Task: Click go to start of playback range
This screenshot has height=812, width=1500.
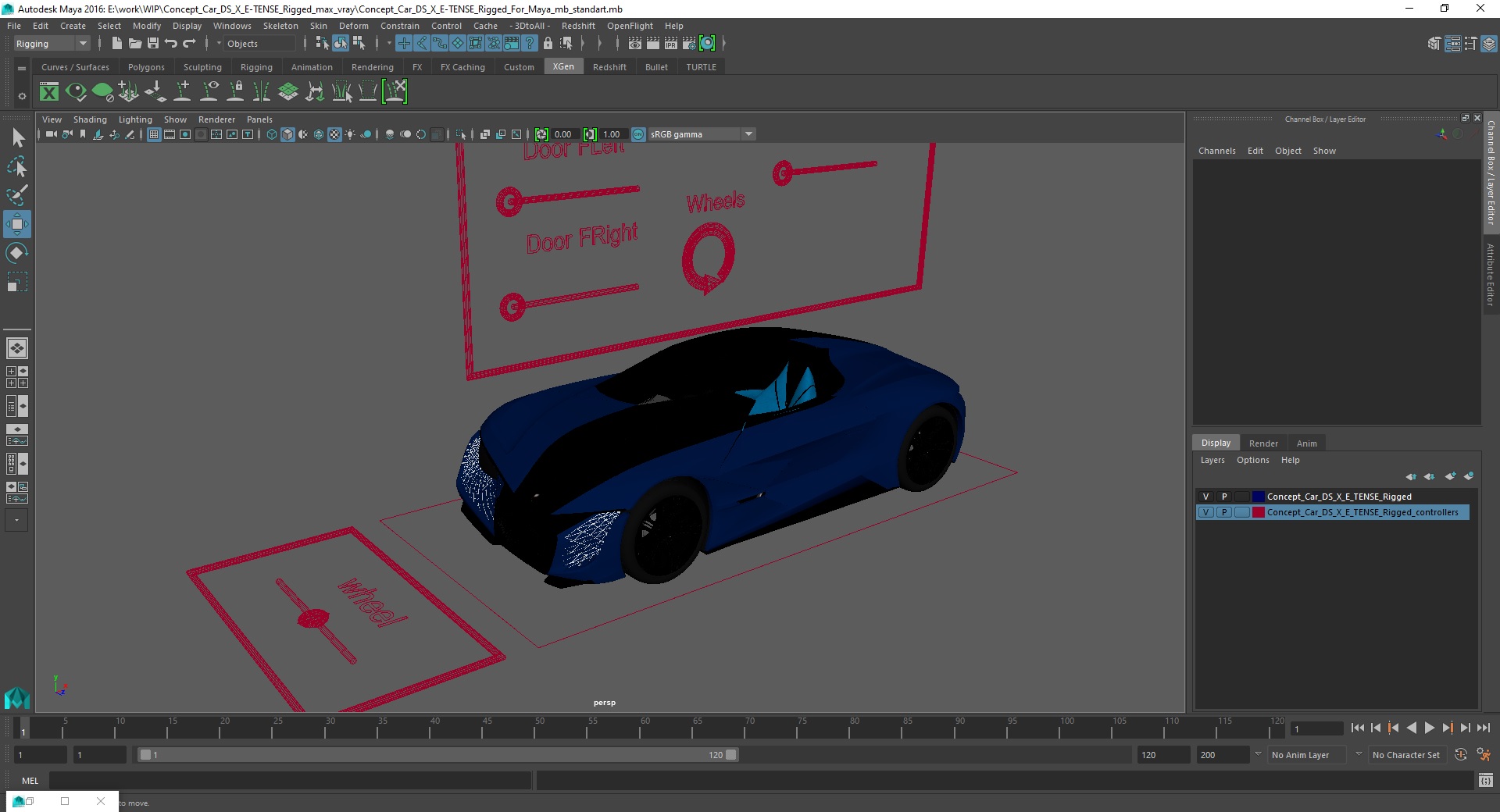Action: point(1358,728)
